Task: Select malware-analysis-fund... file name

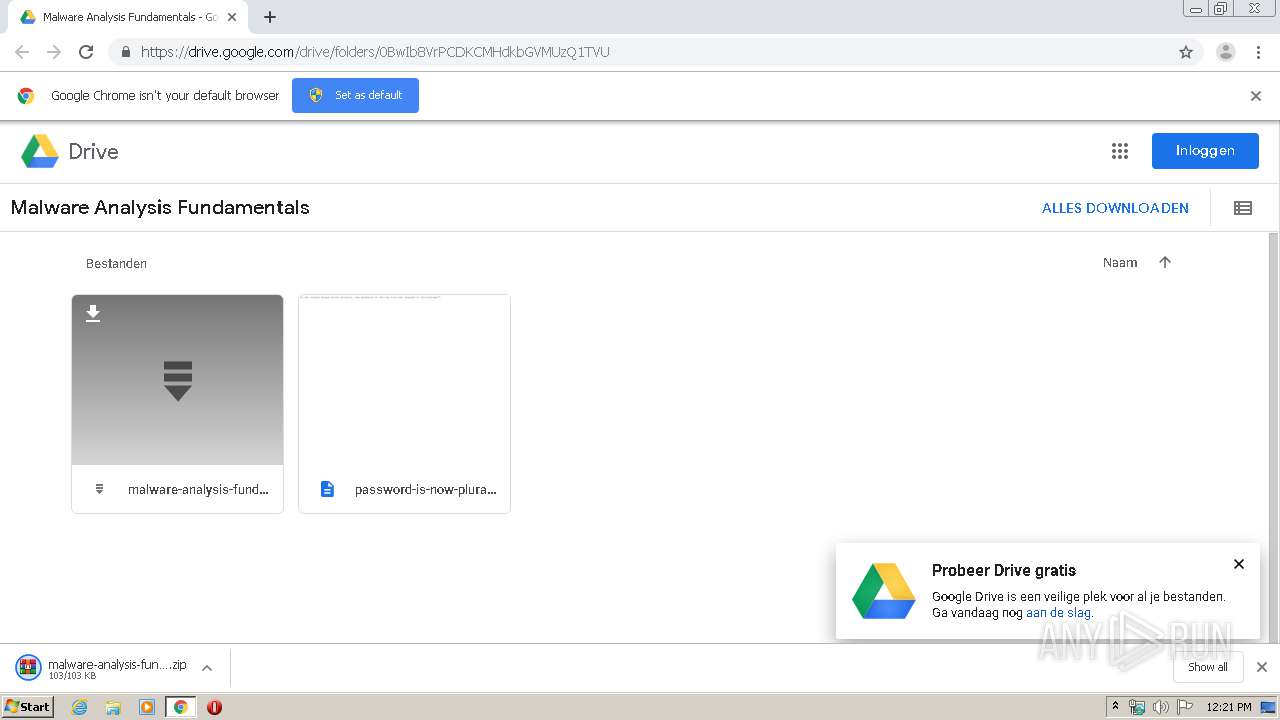Action: coord(198,490)
